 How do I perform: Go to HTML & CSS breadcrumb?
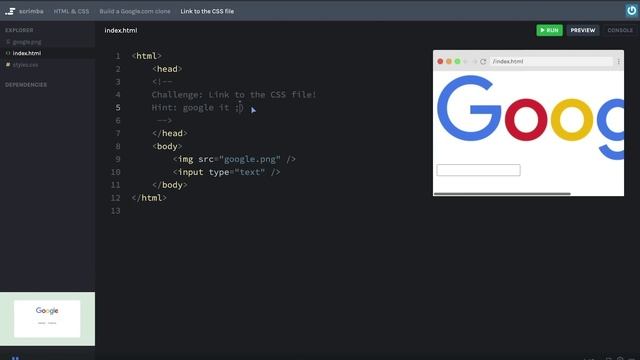[x=71, y=11]
